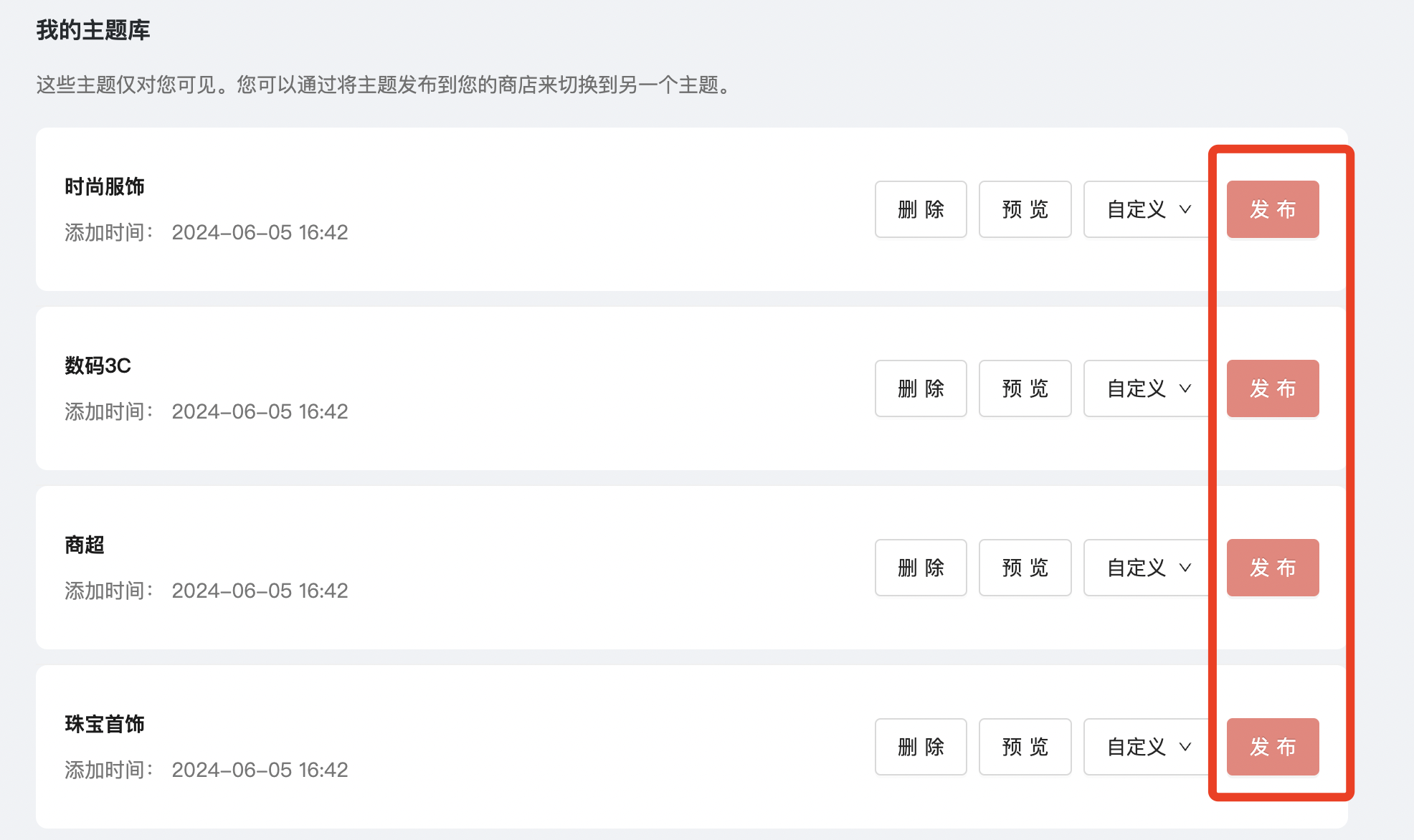Image resolution: width=1414 pixels, height=840 pixels.
Task: Select the 珠宝首饰 theme title
Action: (105, 724)
